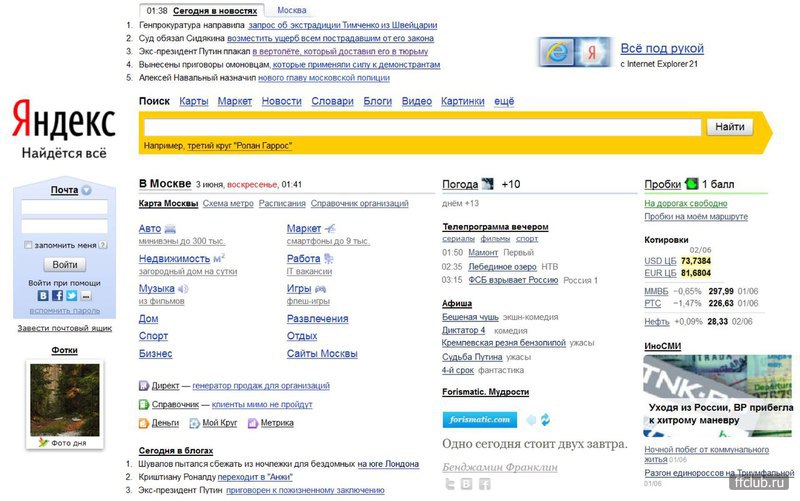800x501 pixels.
Task: Click the Метрика icon
Action: pos(253,423)
